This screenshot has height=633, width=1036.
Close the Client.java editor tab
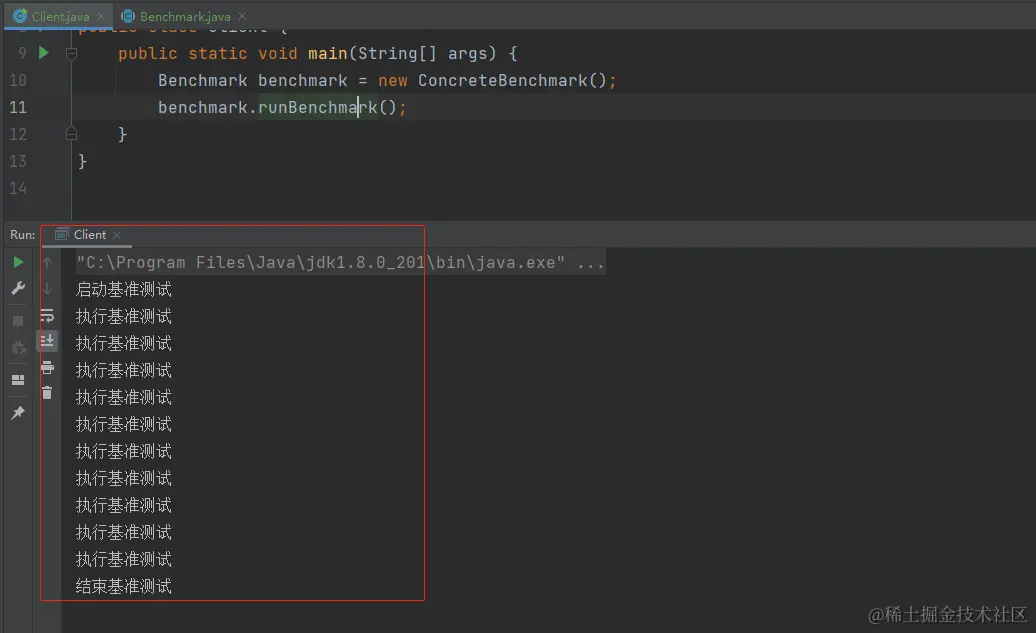pyautogui.click(x=100, y=16)
